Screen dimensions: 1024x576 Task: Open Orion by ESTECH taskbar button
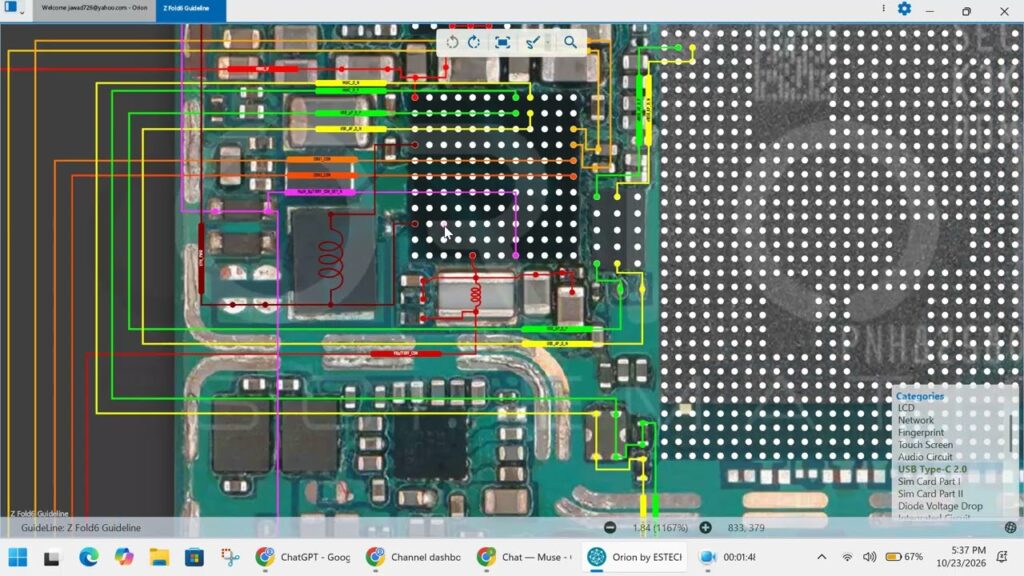point(634,557)
